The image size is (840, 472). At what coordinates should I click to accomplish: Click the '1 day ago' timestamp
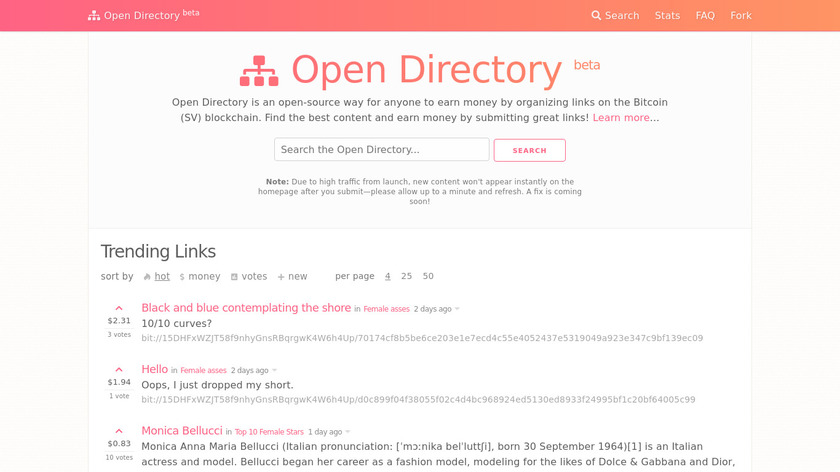pos(325,432)
